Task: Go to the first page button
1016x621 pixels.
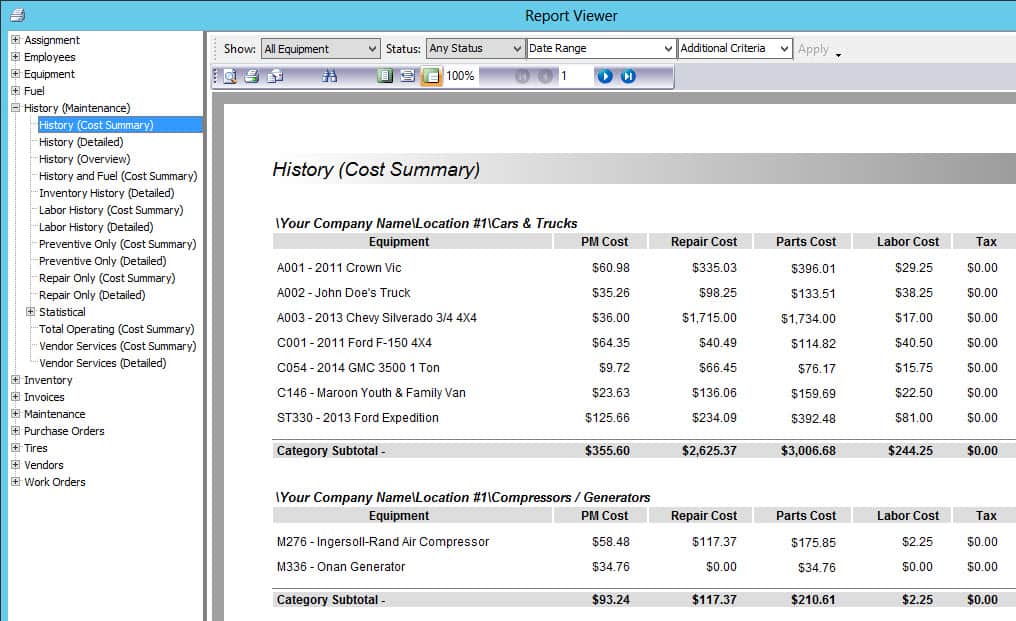Action: coord(522,76)
